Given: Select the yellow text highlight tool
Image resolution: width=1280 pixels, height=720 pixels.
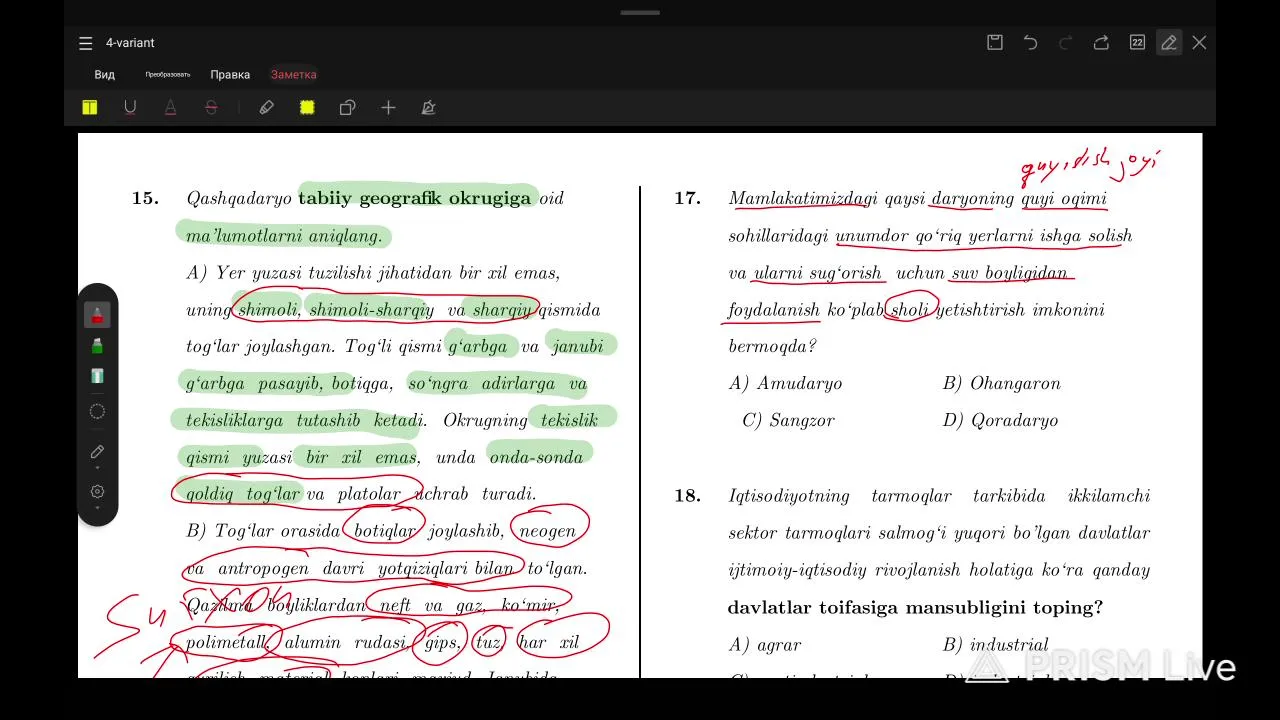Looking at the screenshot, I should pyautogui.click(x=90, y=108).
